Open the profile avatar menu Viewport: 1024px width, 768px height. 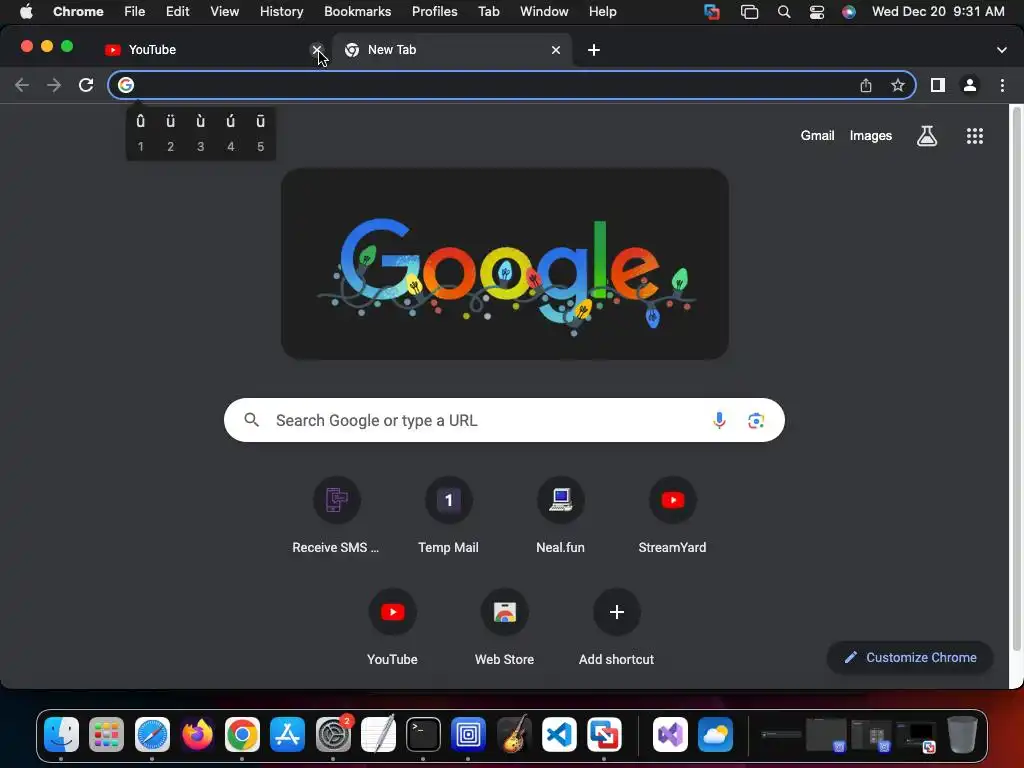tap(970, 85)
